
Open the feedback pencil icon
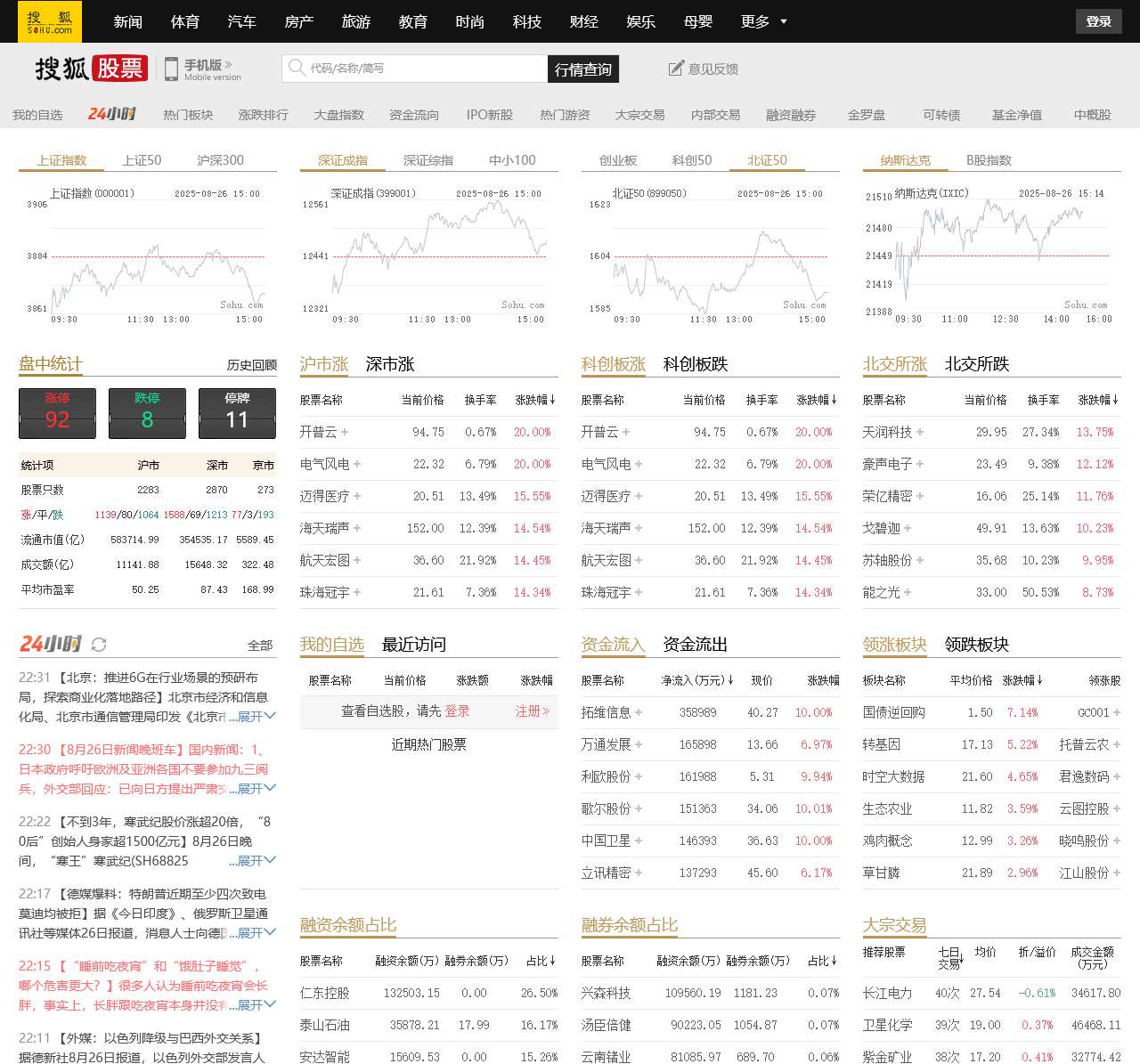[677, 69]
